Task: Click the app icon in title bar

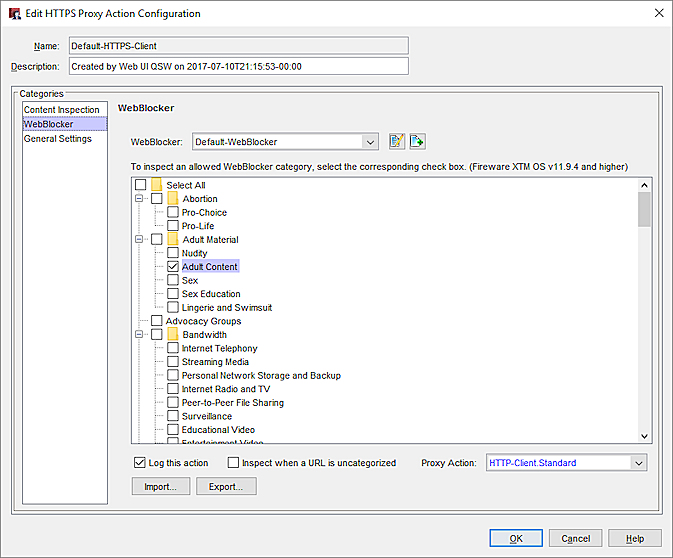Action: coord(15,14)
